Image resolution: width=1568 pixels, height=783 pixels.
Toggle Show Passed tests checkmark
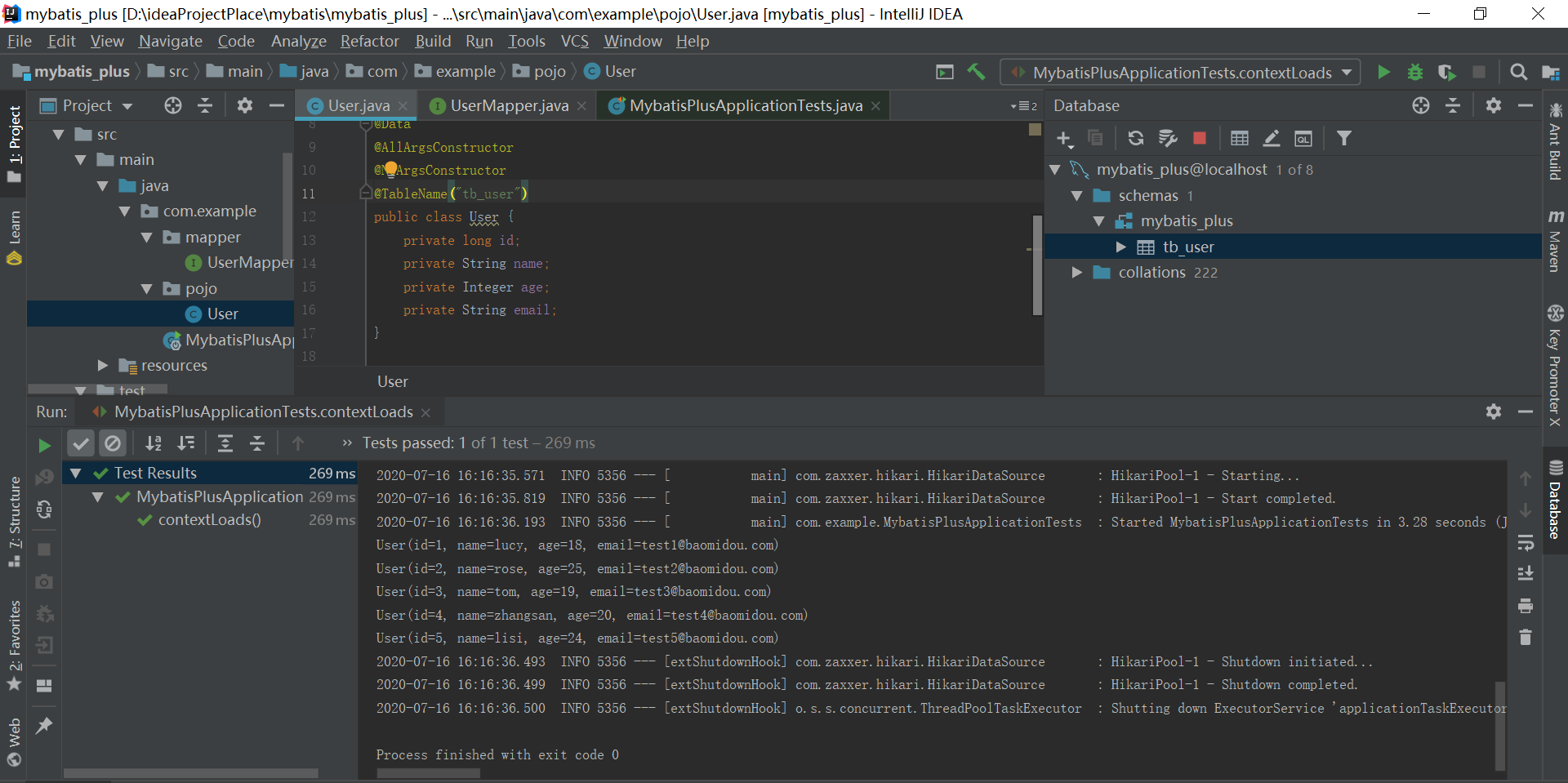81,443
